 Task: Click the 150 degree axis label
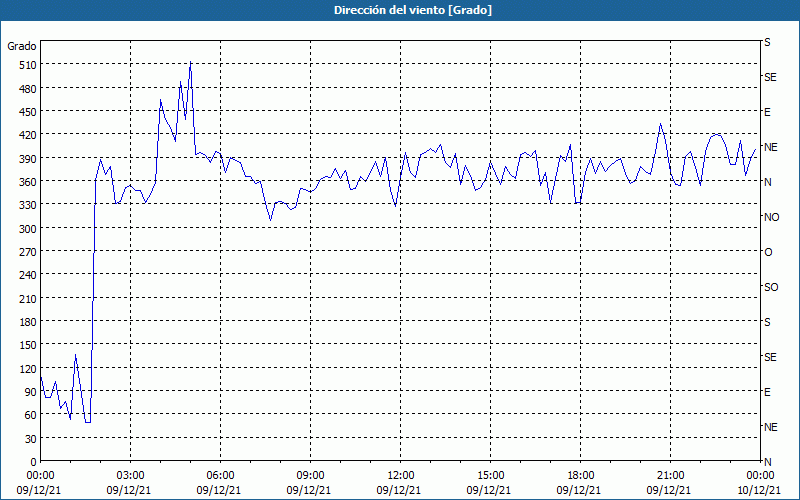click(28, 345)
